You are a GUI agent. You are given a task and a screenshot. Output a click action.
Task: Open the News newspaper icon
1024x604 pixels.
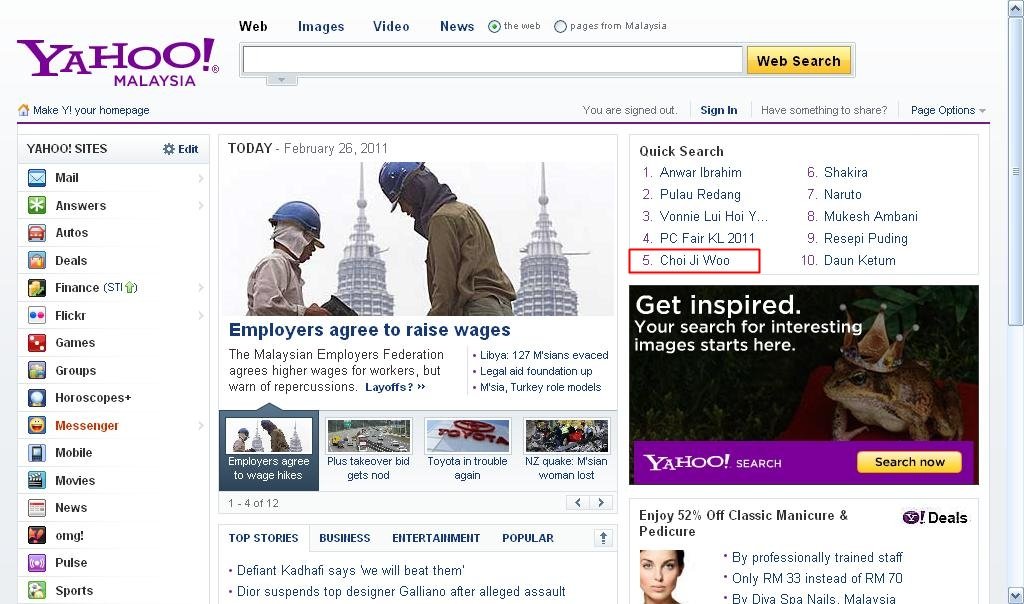[x=37, y=507]
